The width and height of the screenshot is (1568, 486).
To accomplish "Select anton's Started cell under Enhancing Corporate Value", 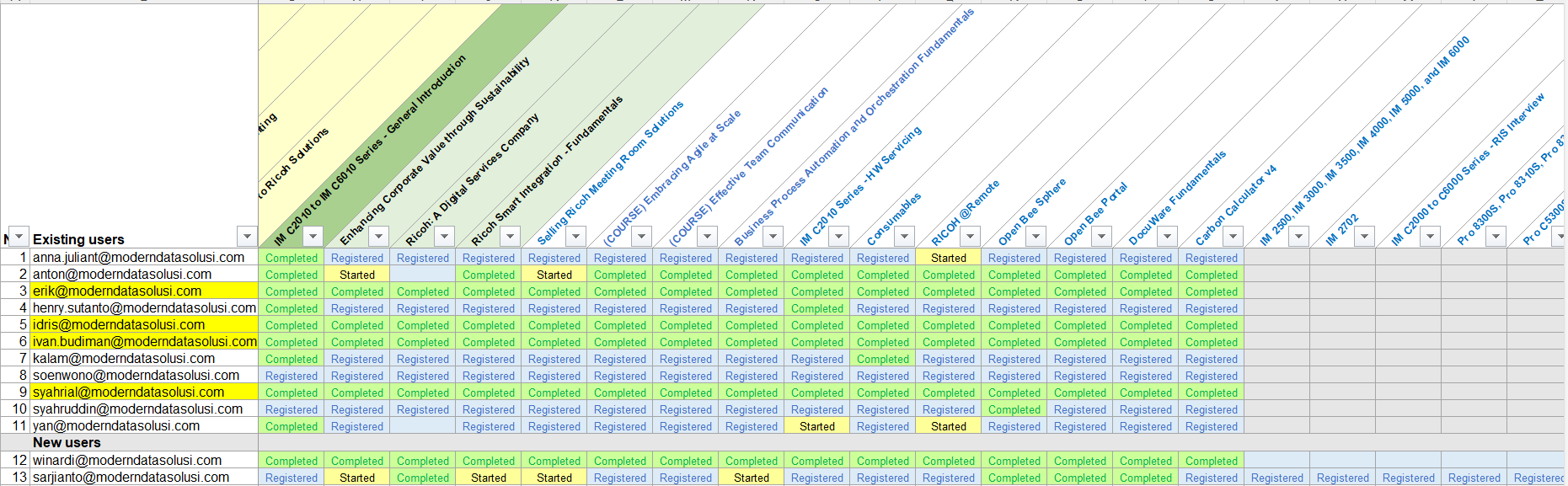I will tap(357, 275).
